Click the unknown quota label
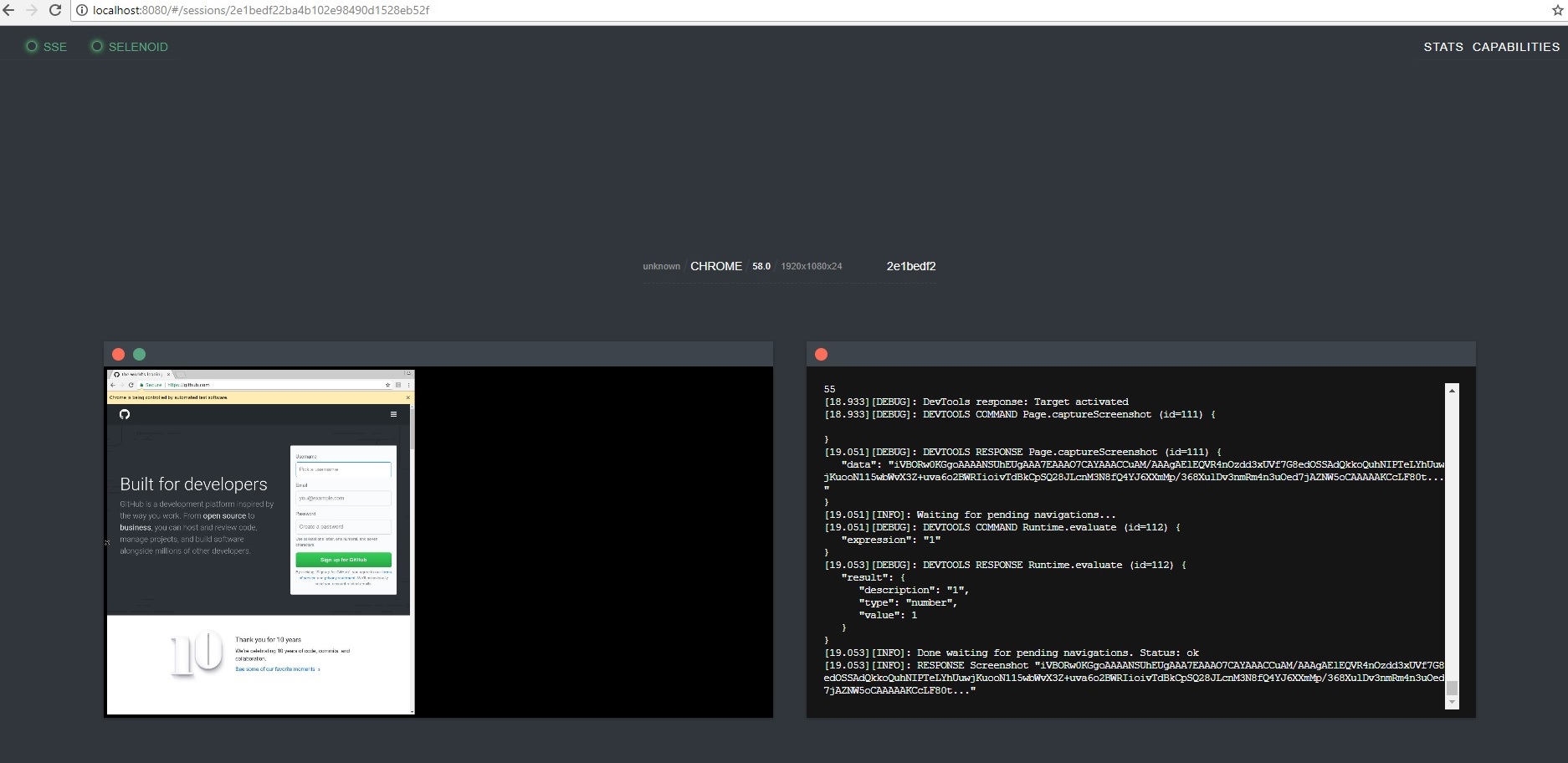 (661, 266)
